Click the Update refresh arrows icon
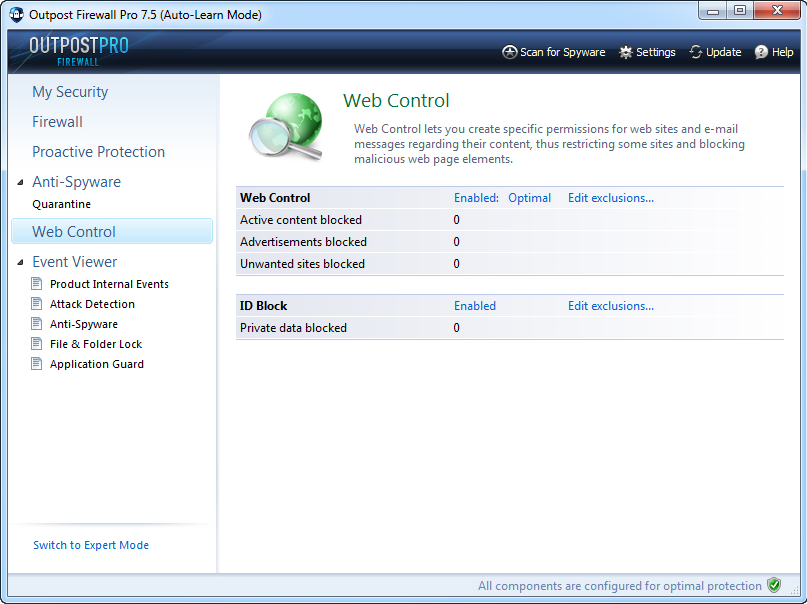 click(696, 52)
